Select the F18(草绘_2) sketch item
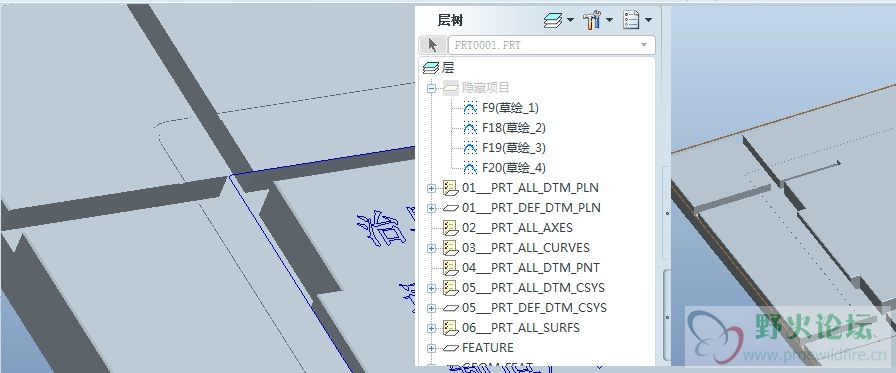The image size is (896, 373). pos(506,128)
